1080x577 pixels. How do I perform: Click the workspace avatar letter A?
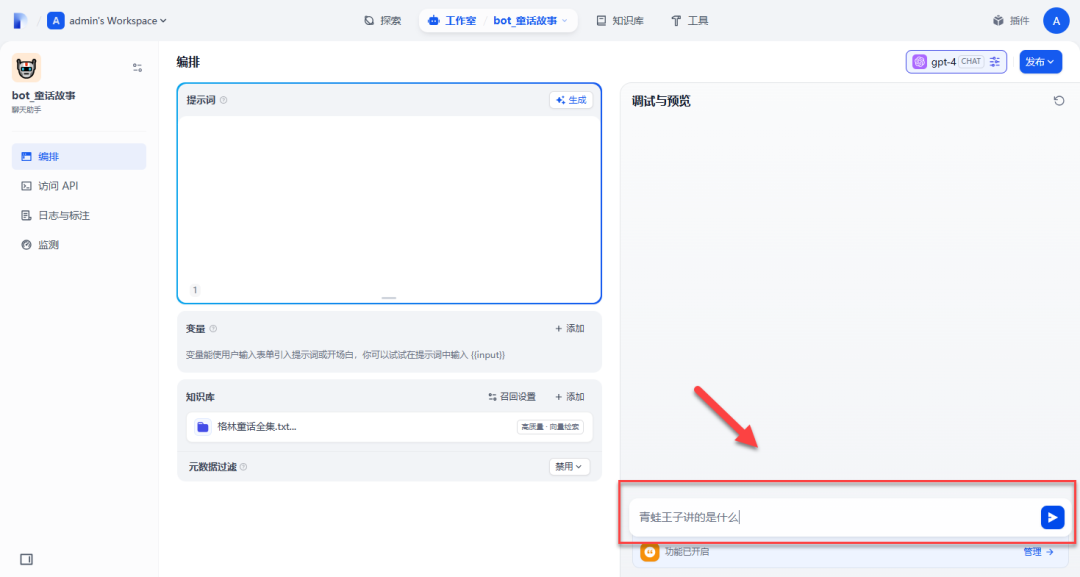coord(56,21)
